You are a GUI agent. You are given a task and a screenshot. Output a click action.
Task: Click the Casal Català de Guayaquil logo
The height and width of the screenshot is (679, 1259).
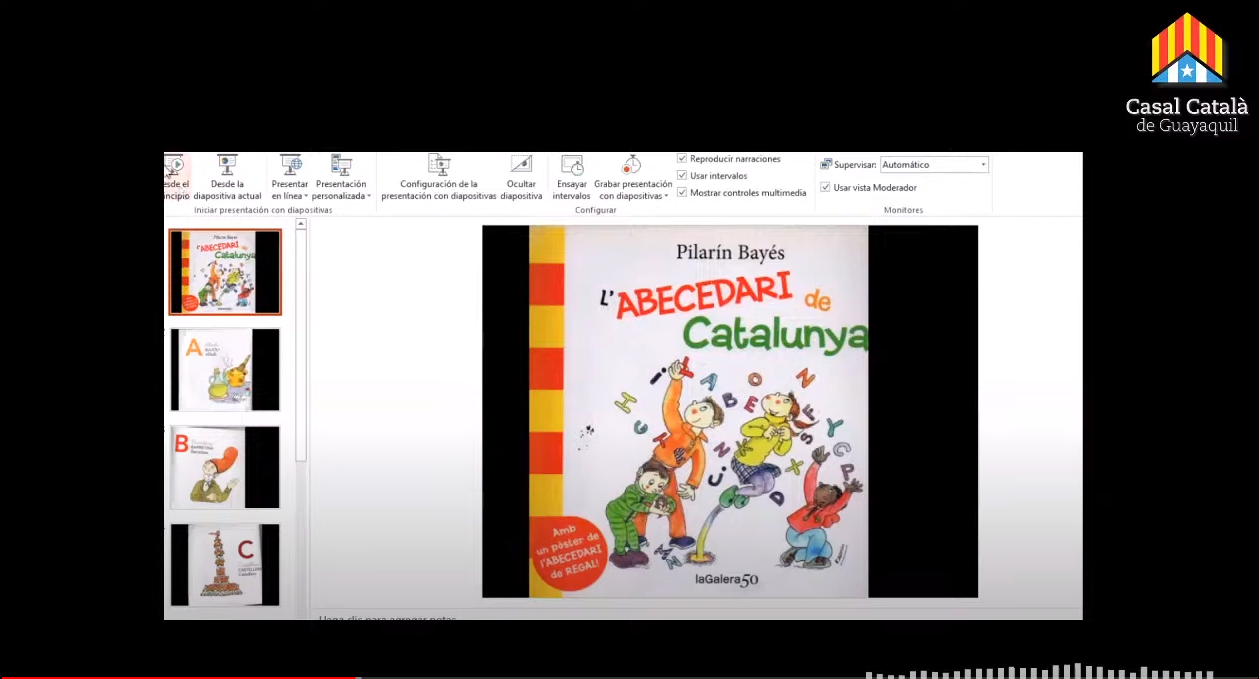click(1187, 73)
